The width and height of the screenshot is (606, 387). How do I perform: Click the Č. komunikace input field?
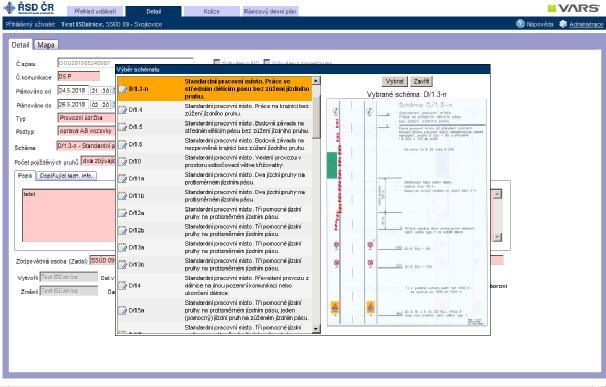click(x=78, y=77)
